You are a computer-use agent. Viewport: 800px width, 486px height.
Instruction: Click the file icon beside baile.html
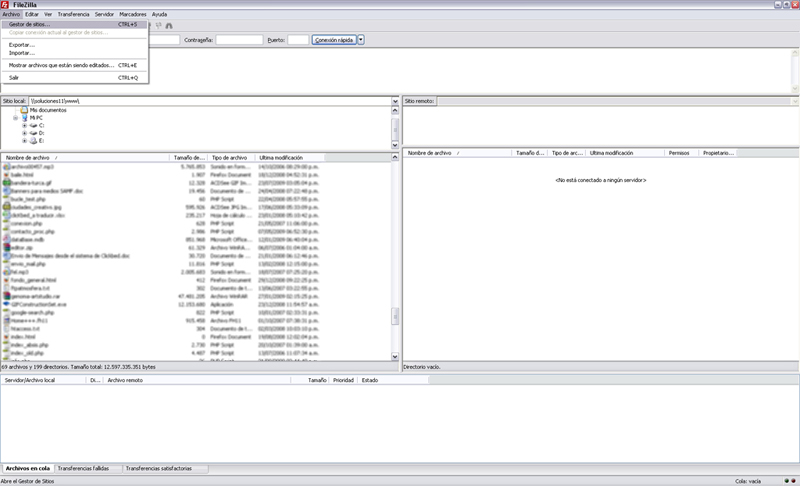click(7, 175)
